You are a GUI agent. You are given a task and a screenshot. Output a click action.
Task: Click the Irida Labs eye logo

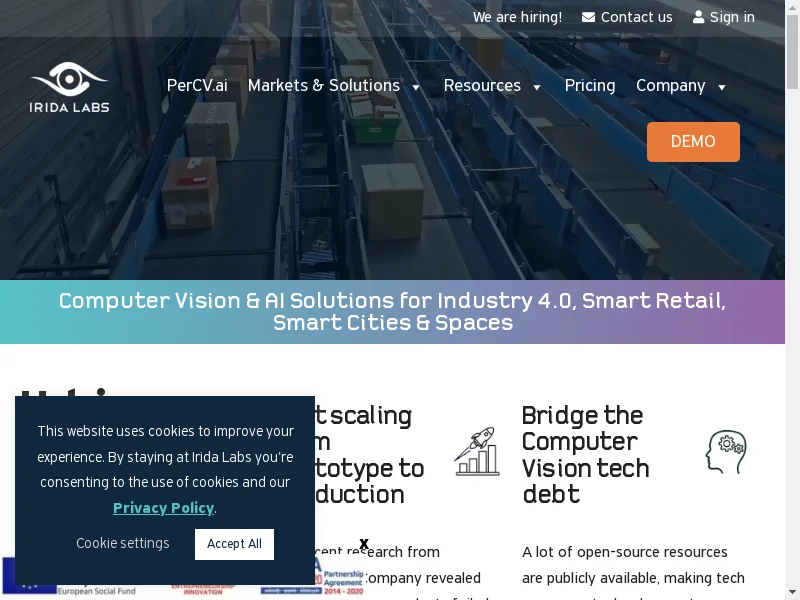(x=69, y=87)
